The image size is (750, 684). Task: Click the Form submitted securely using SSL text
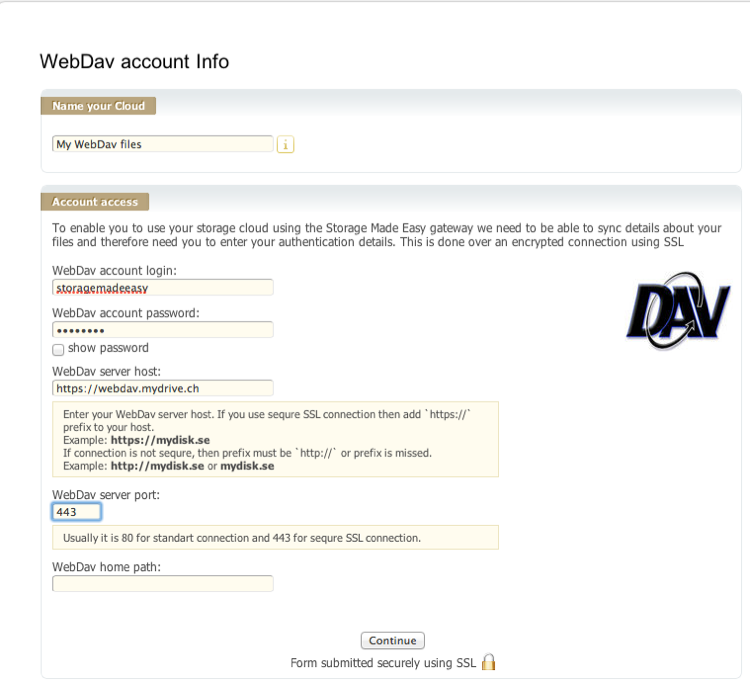coord(383,663)
